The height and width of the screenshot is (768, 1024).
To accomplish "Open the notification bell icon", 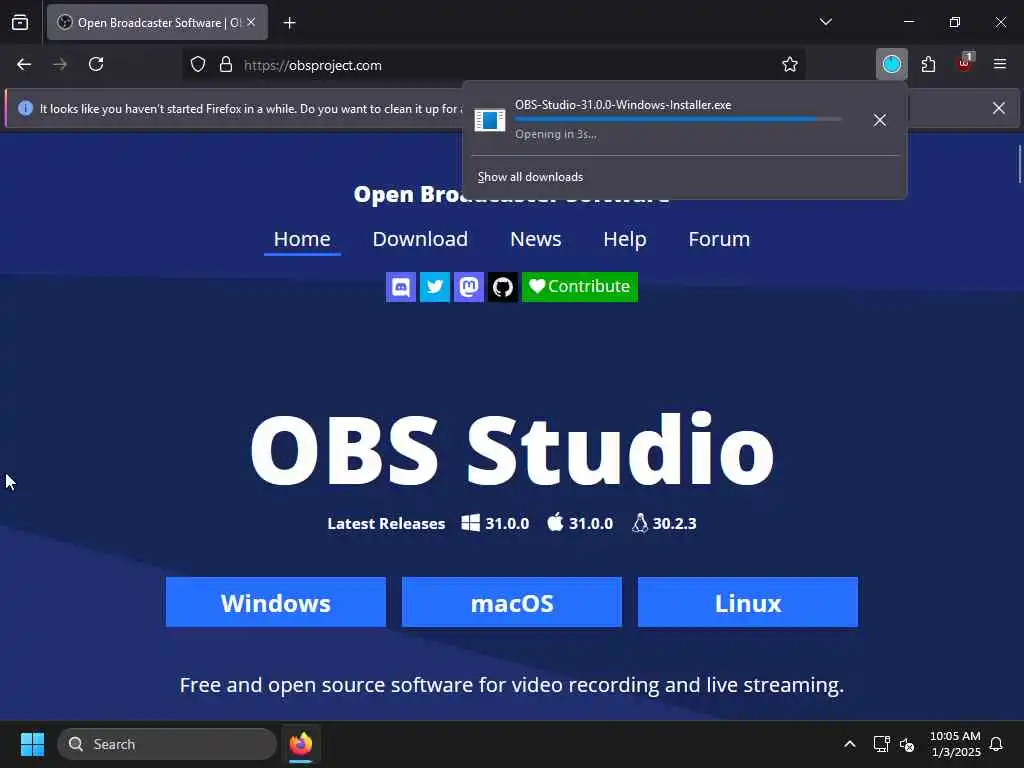I will pos(996,744).
